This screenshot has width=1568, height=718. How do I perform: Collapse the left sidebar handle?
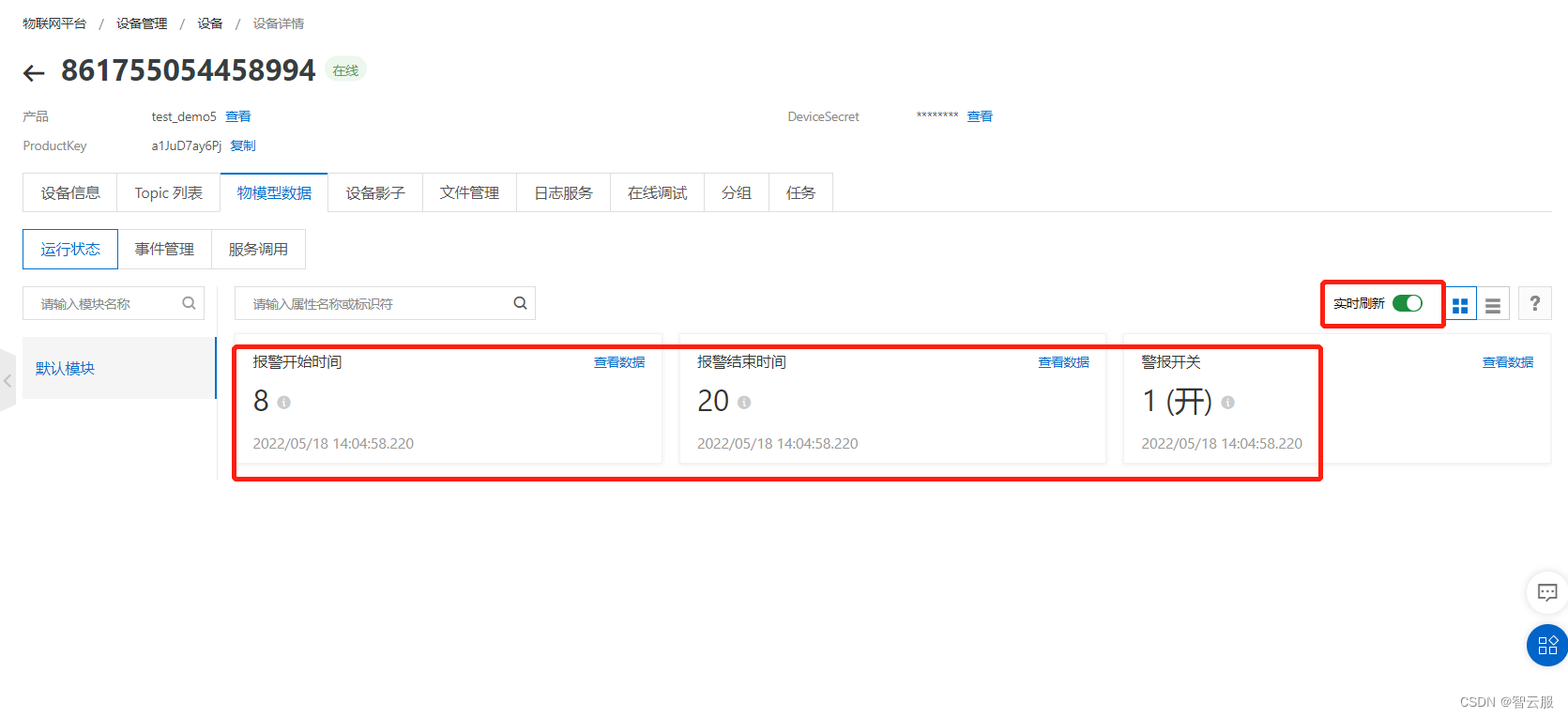tap(8, 381)
